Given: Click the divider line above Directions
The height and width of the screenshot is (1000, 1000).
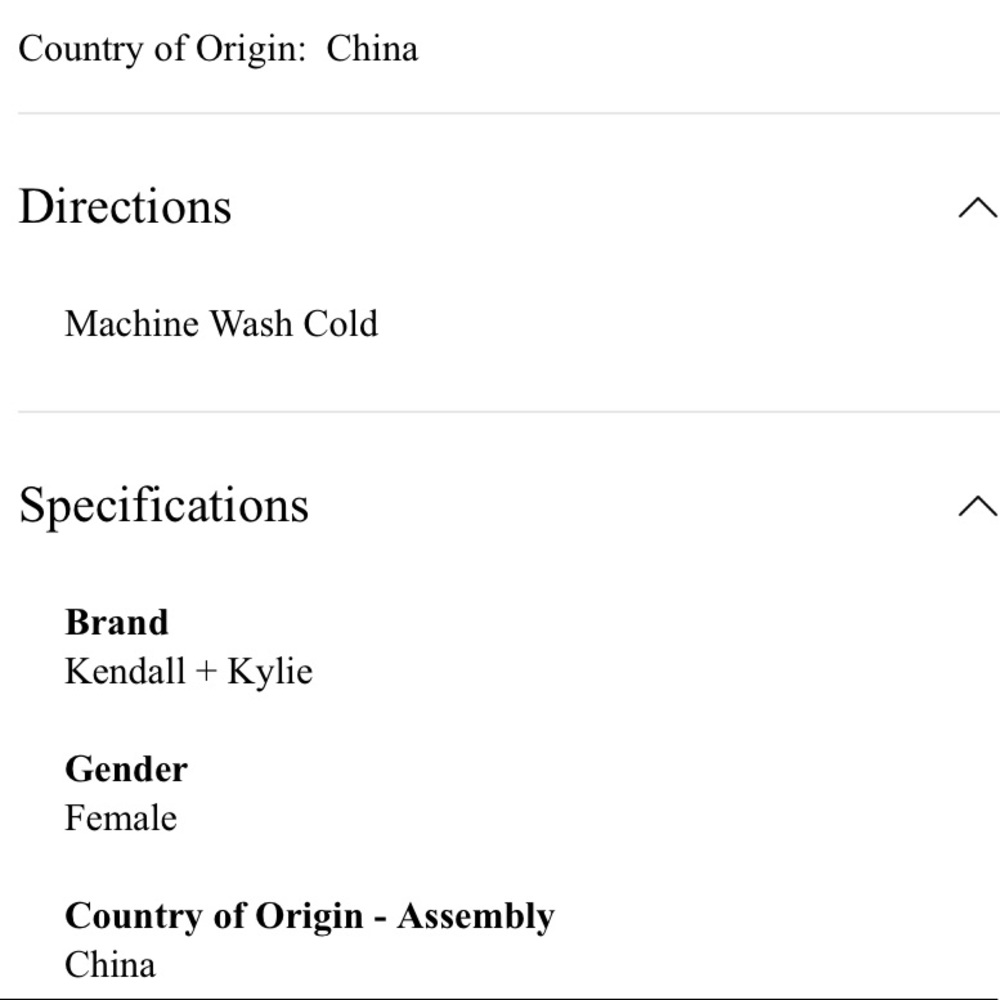Looking at the screenshot, I should pos(500,113).
